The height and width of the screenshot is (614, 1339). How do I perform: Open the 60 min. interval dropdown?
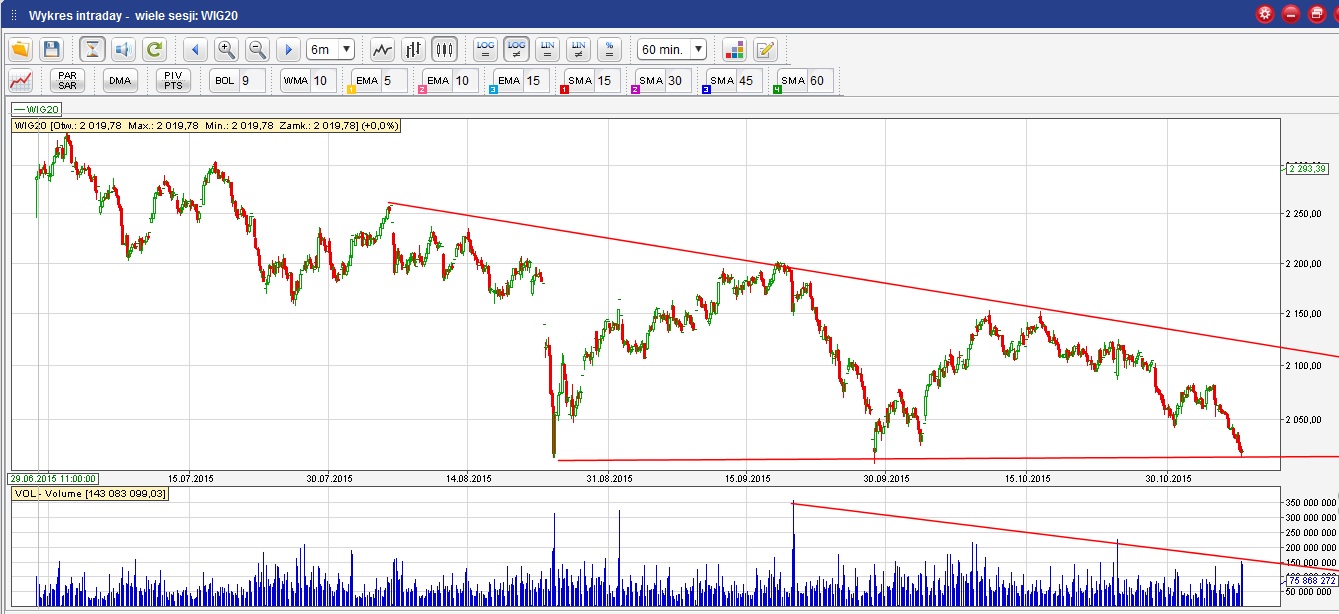[672, 49]
